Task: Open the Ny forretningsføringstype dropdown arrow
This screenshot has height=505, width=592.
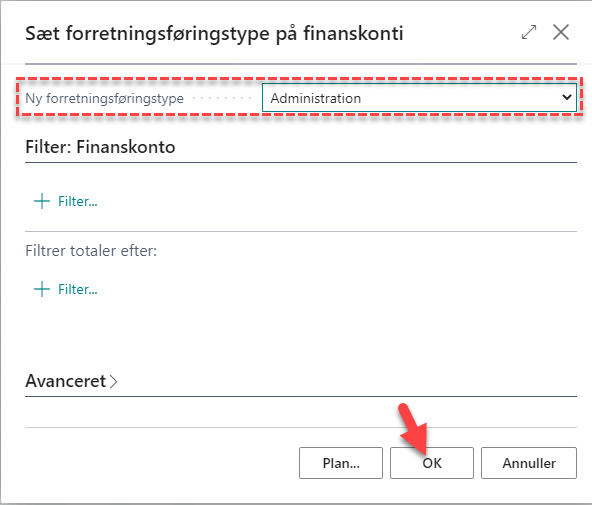Action: (x=566, y=98)
